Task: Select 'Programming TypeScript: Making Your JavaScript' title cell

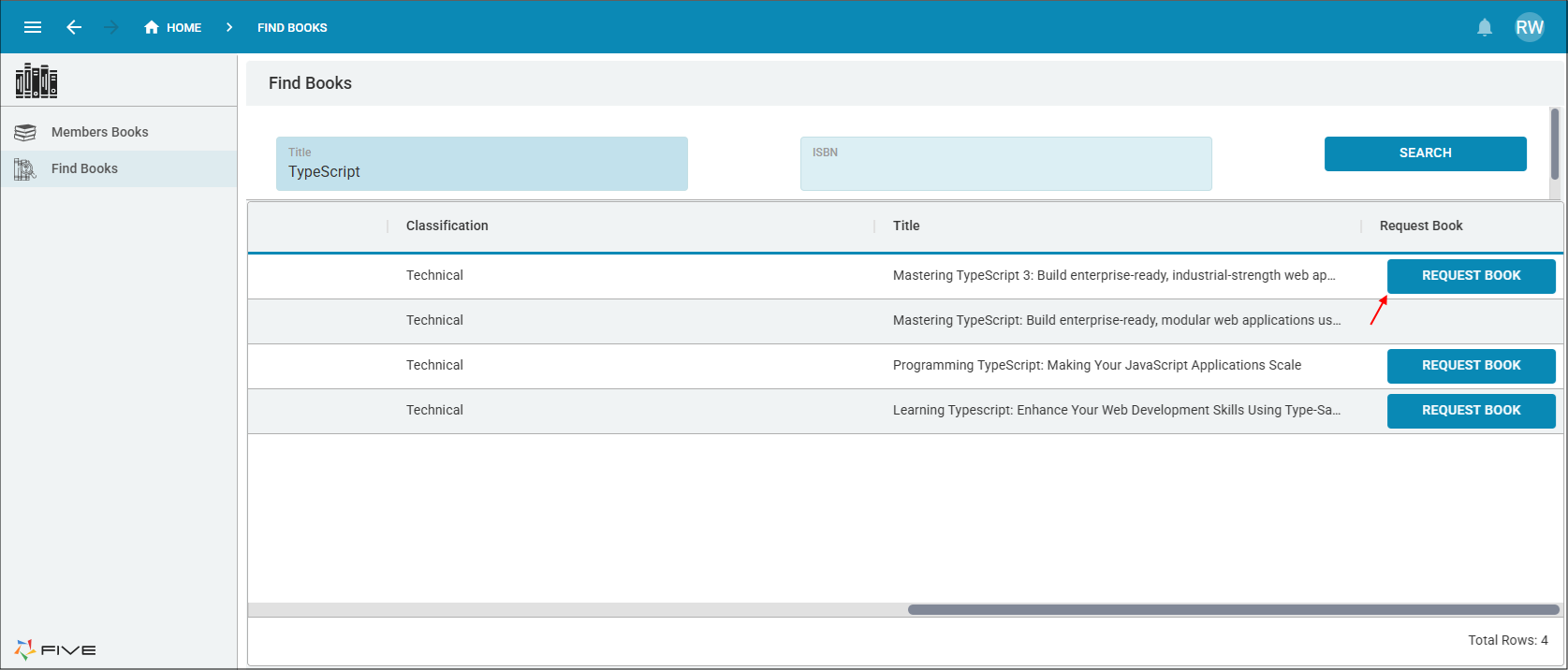Action: pos(1097,365)
